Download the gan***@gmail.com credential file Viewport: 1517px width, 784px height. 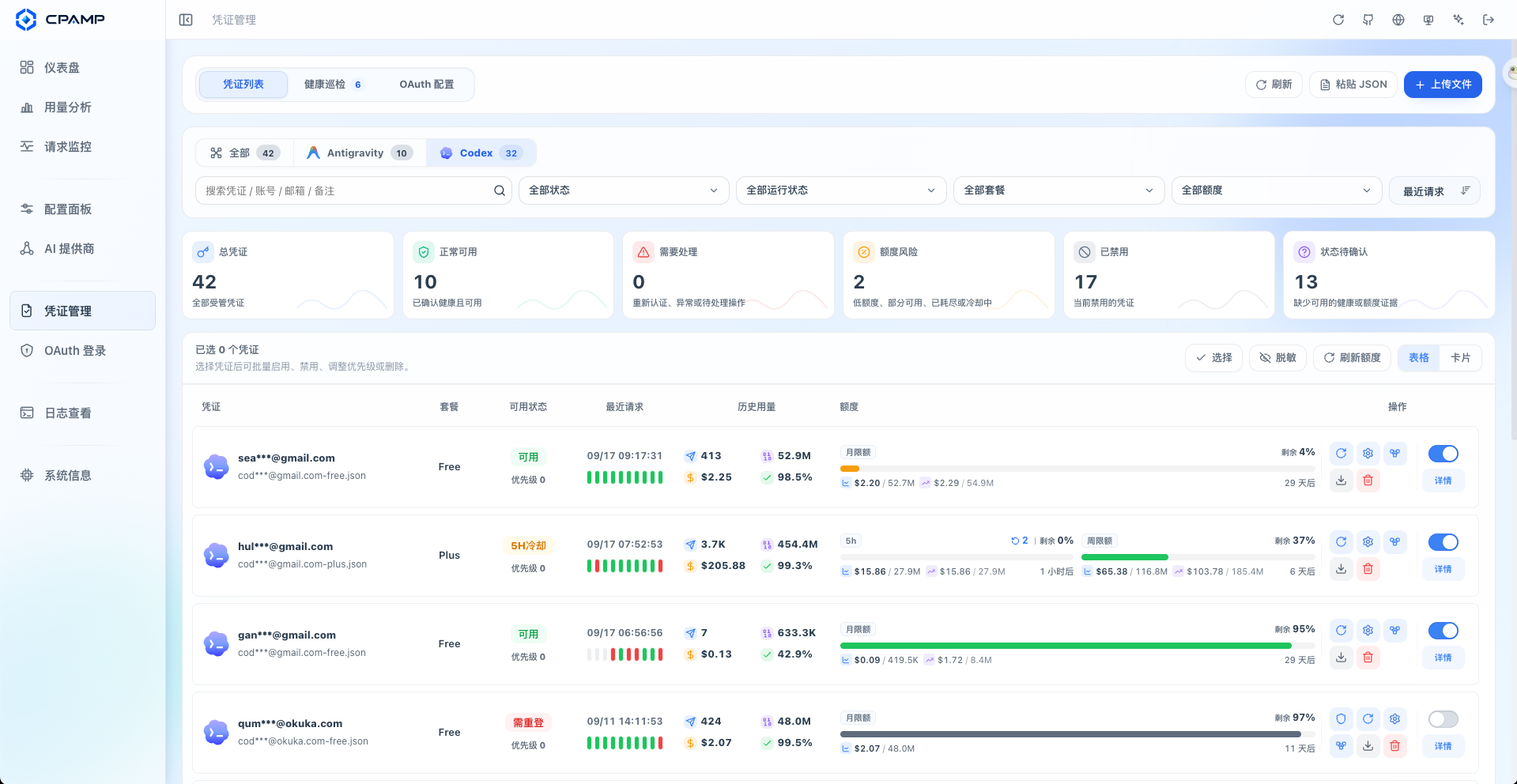1341,658
